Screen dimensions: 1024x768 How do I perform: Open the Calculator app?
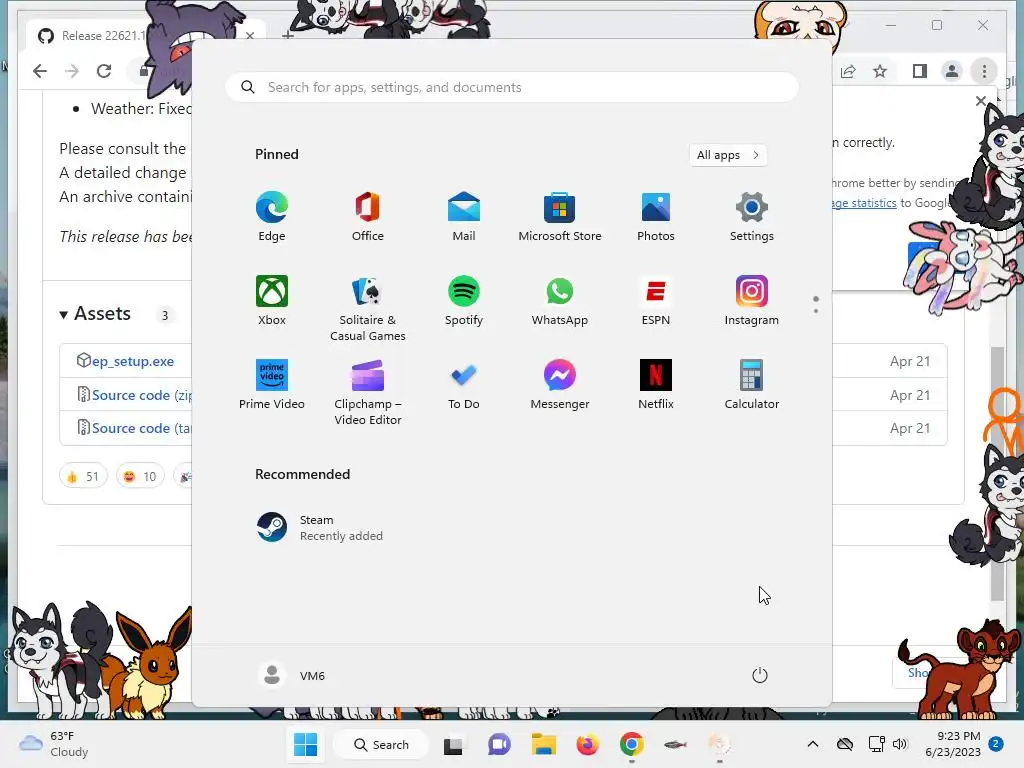tap(752, 385)
